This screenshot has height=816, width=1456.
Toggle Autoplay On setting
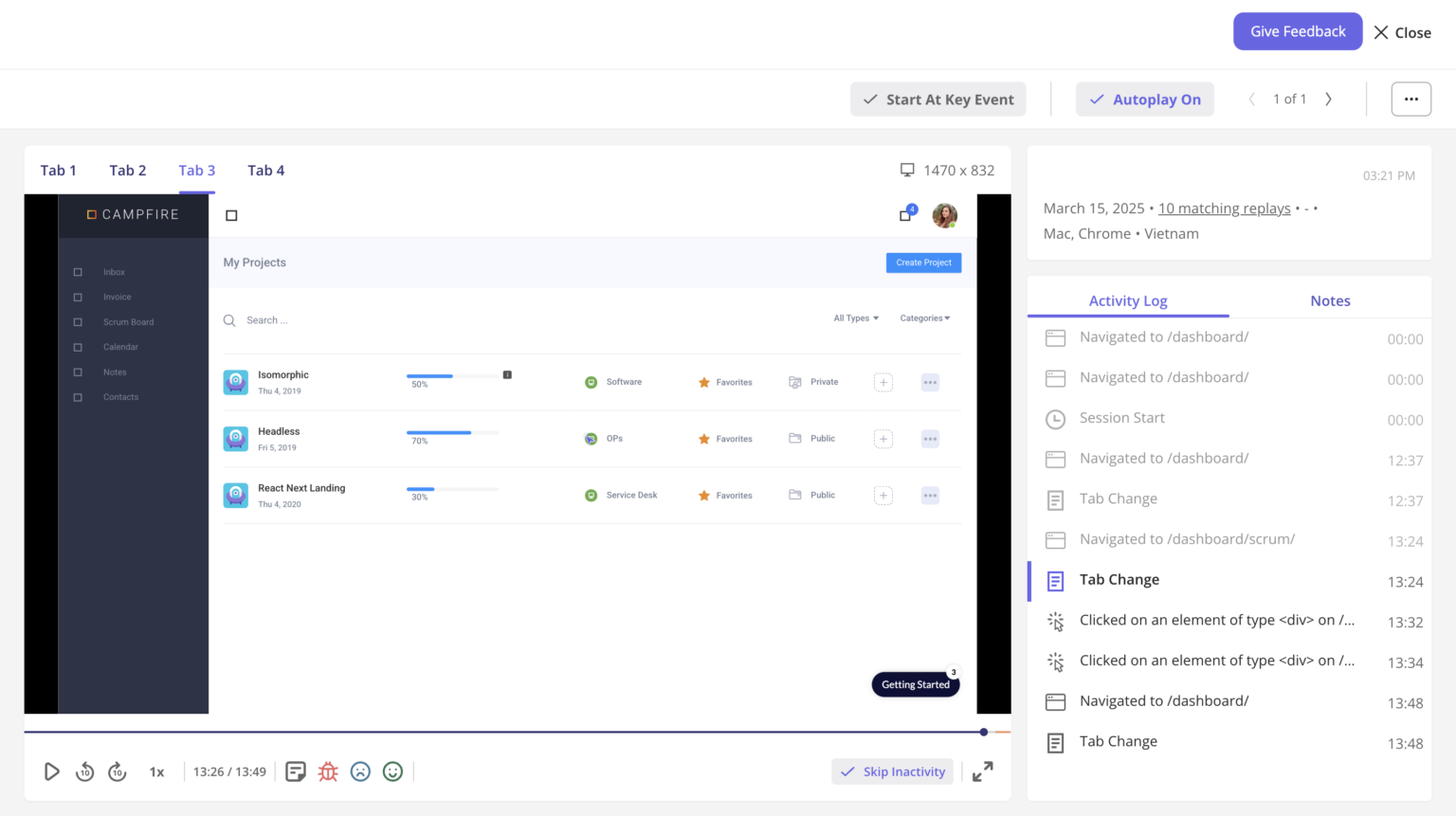tap(1144, 99)
